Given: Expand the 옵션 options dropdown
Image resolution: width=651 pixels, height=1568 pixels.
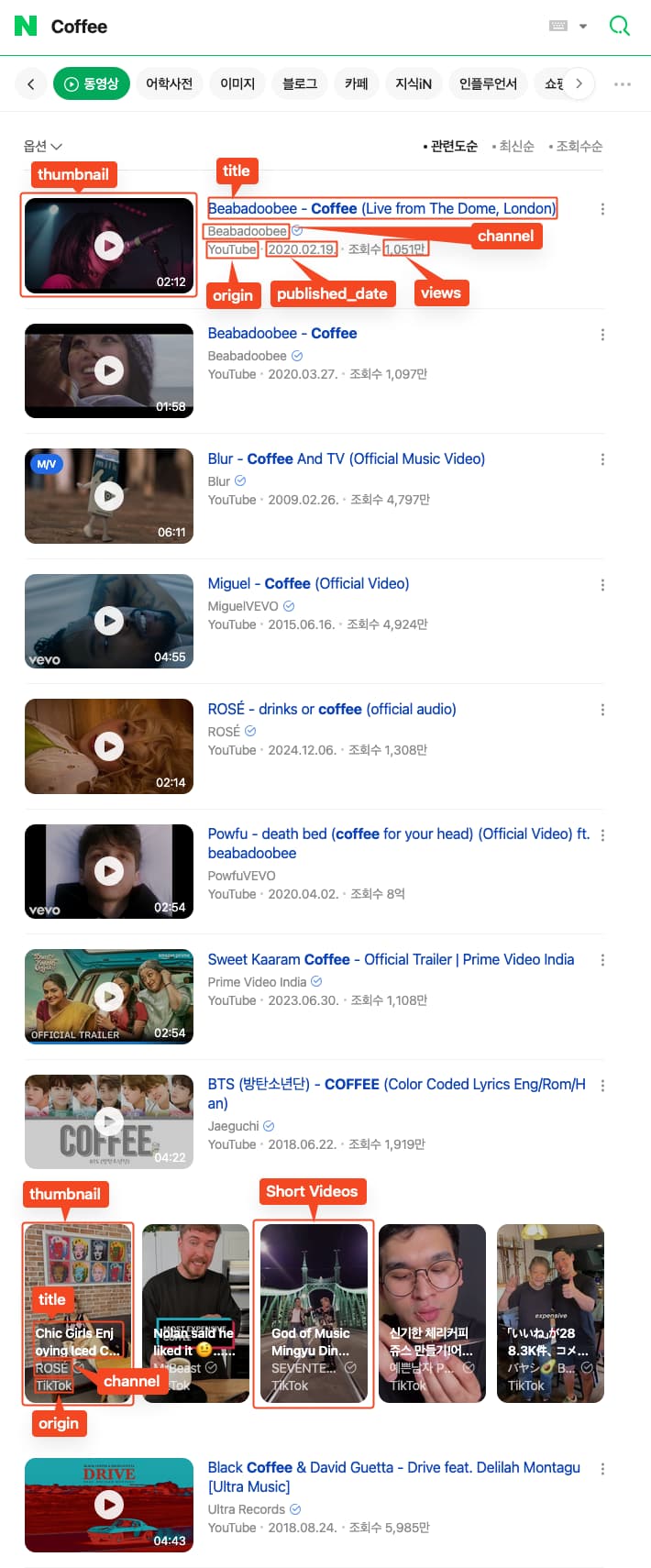Looking at the screenshot, I should [x=42, y=146].
